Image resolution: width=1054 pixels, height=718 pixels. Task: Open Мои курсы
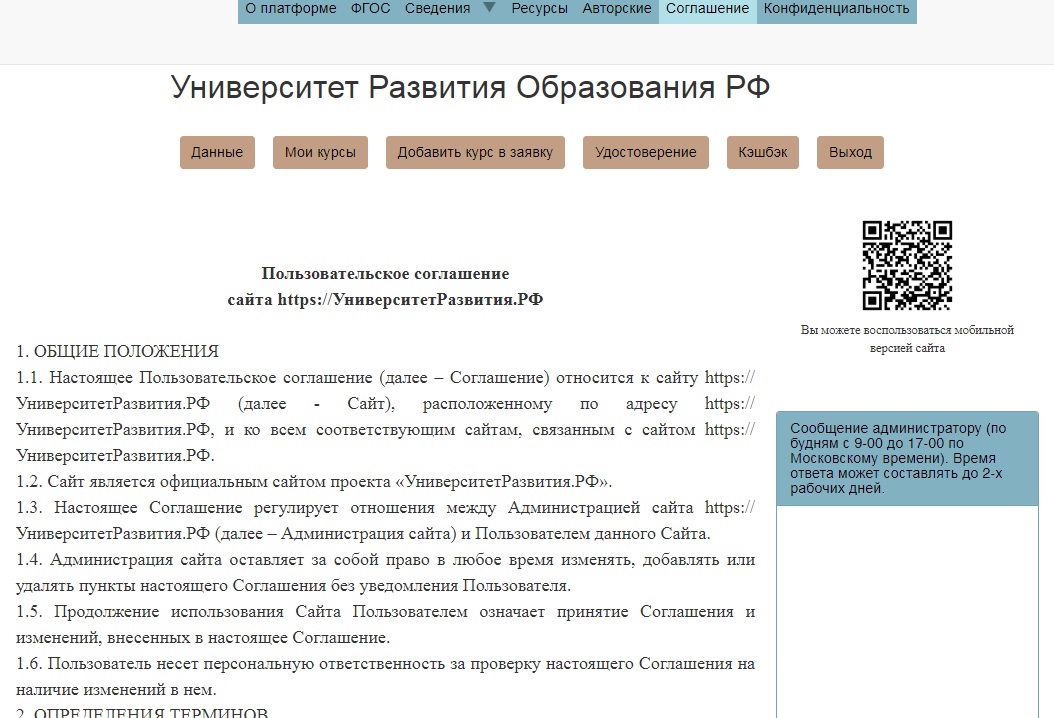[x=320, y=153]
